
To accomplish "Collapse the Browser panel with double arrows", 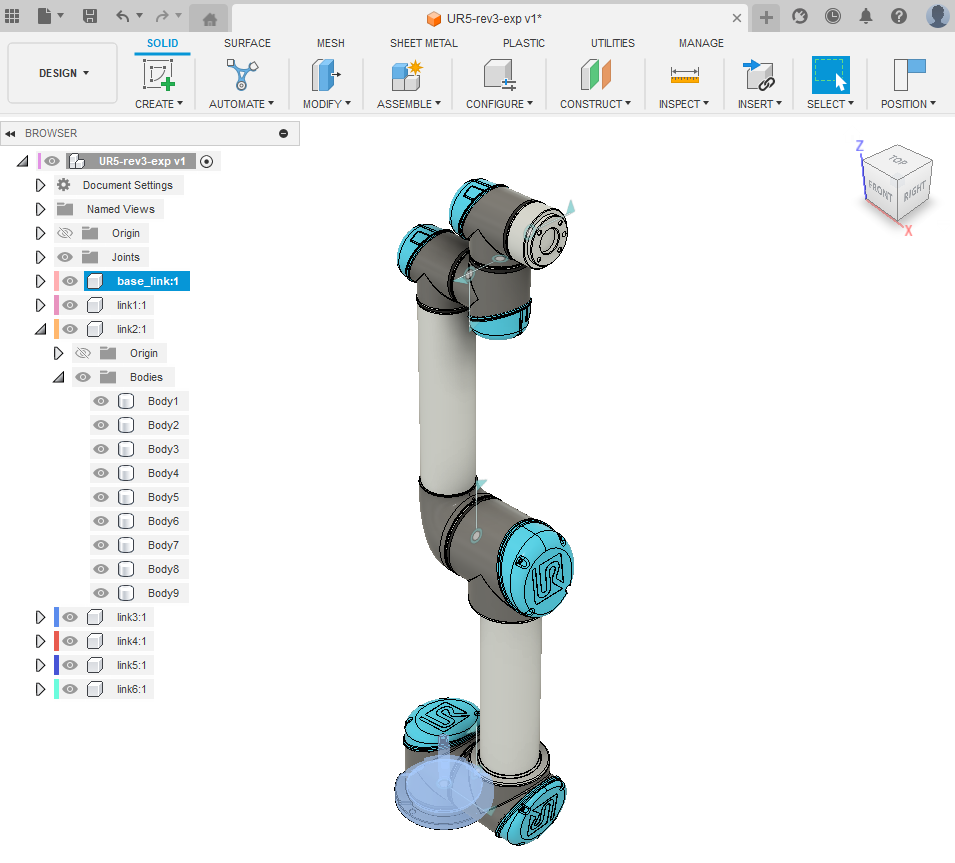I will point(10,133).
